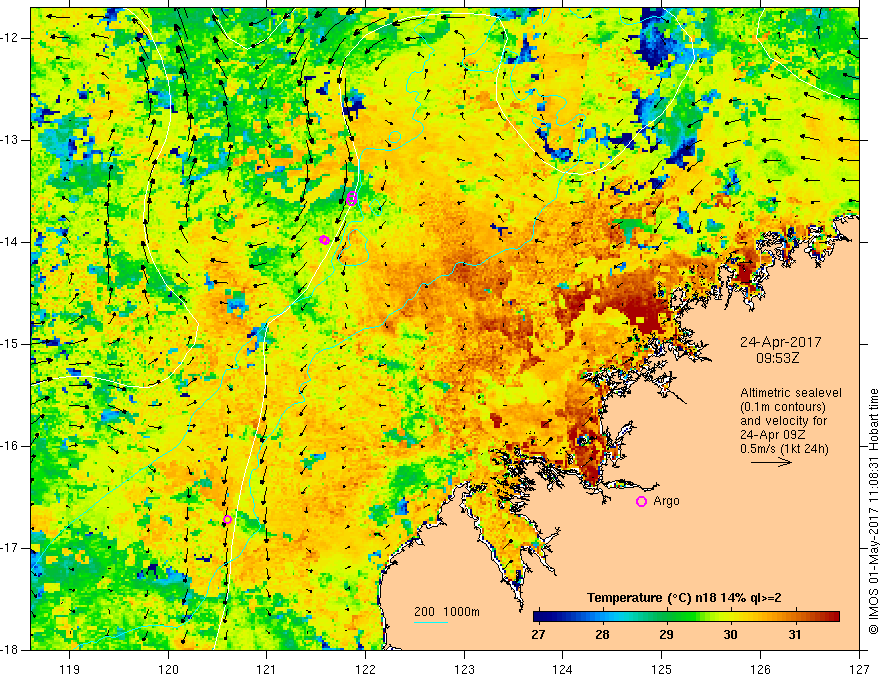Click the longitude axis label 124
The image size is (880, 680).
(563, 669)
